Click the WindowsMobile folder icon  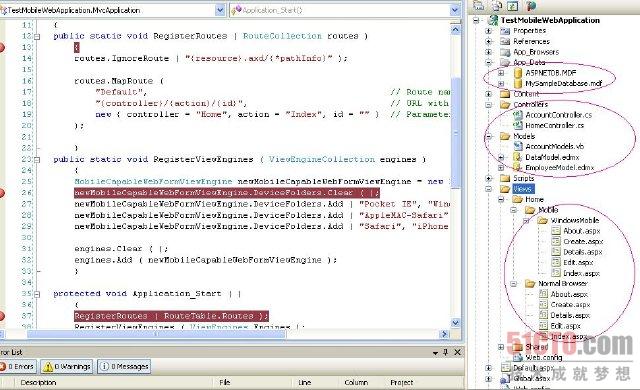[x=542, y=220]
